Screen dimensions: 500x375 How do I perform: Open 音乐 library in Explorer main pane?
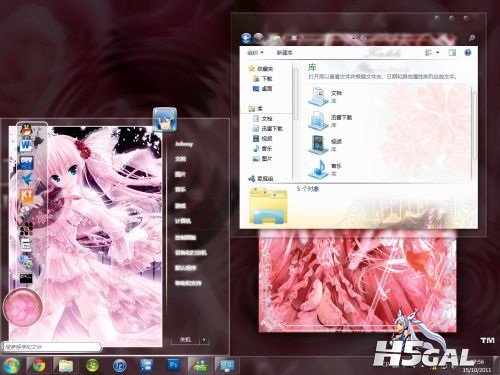325,169
